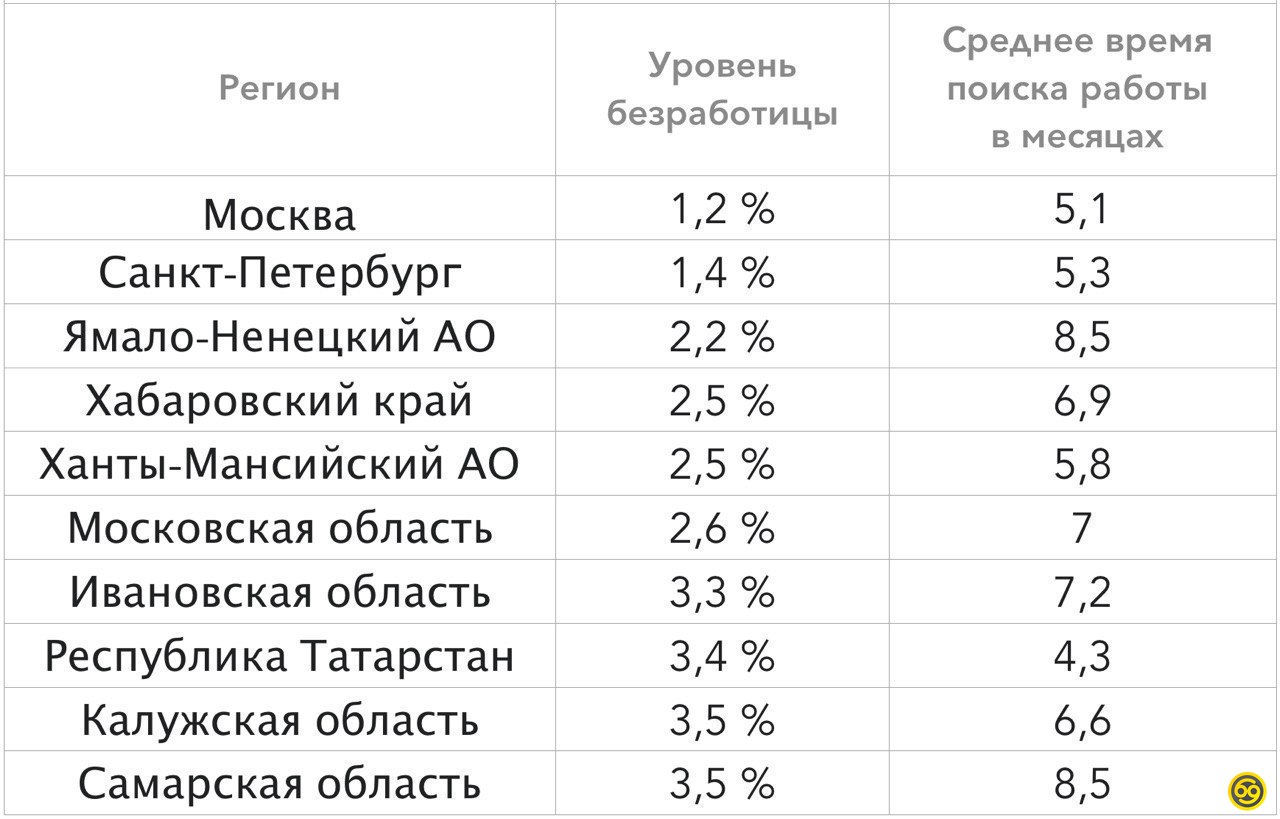
Task: Select the Республика Татарстан region cell
Action: [x=279, y=656]
